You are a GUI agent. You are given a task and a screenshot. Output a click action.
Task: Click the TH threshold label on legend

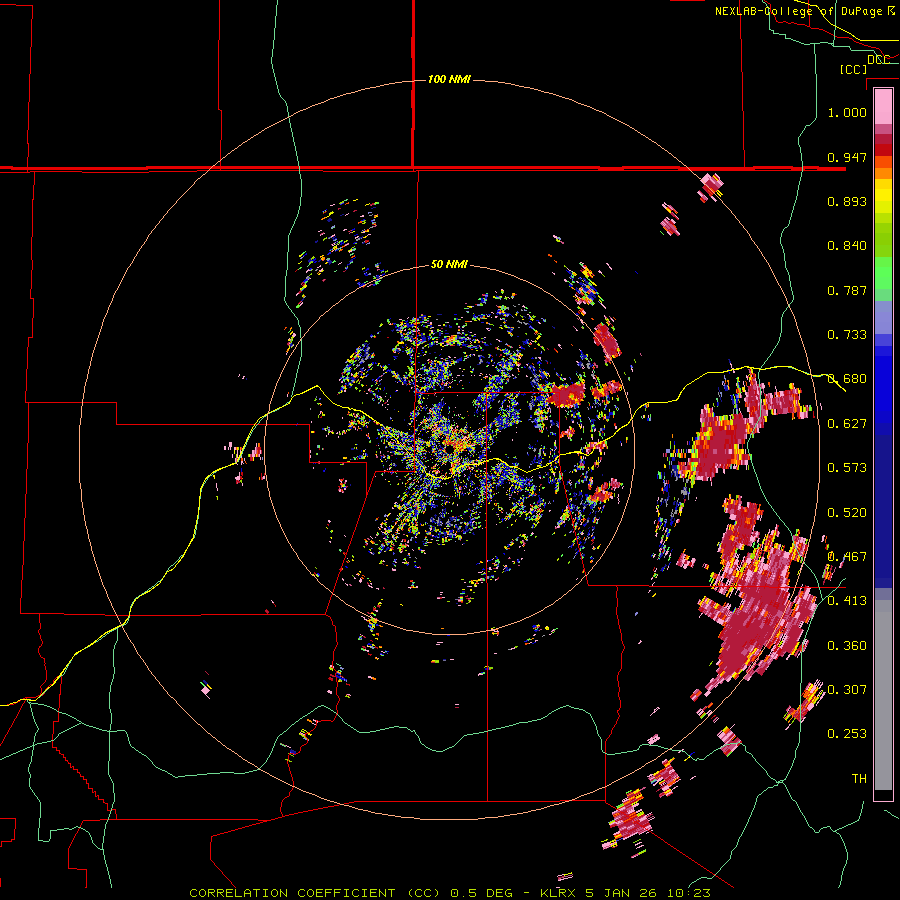[859, 779]
